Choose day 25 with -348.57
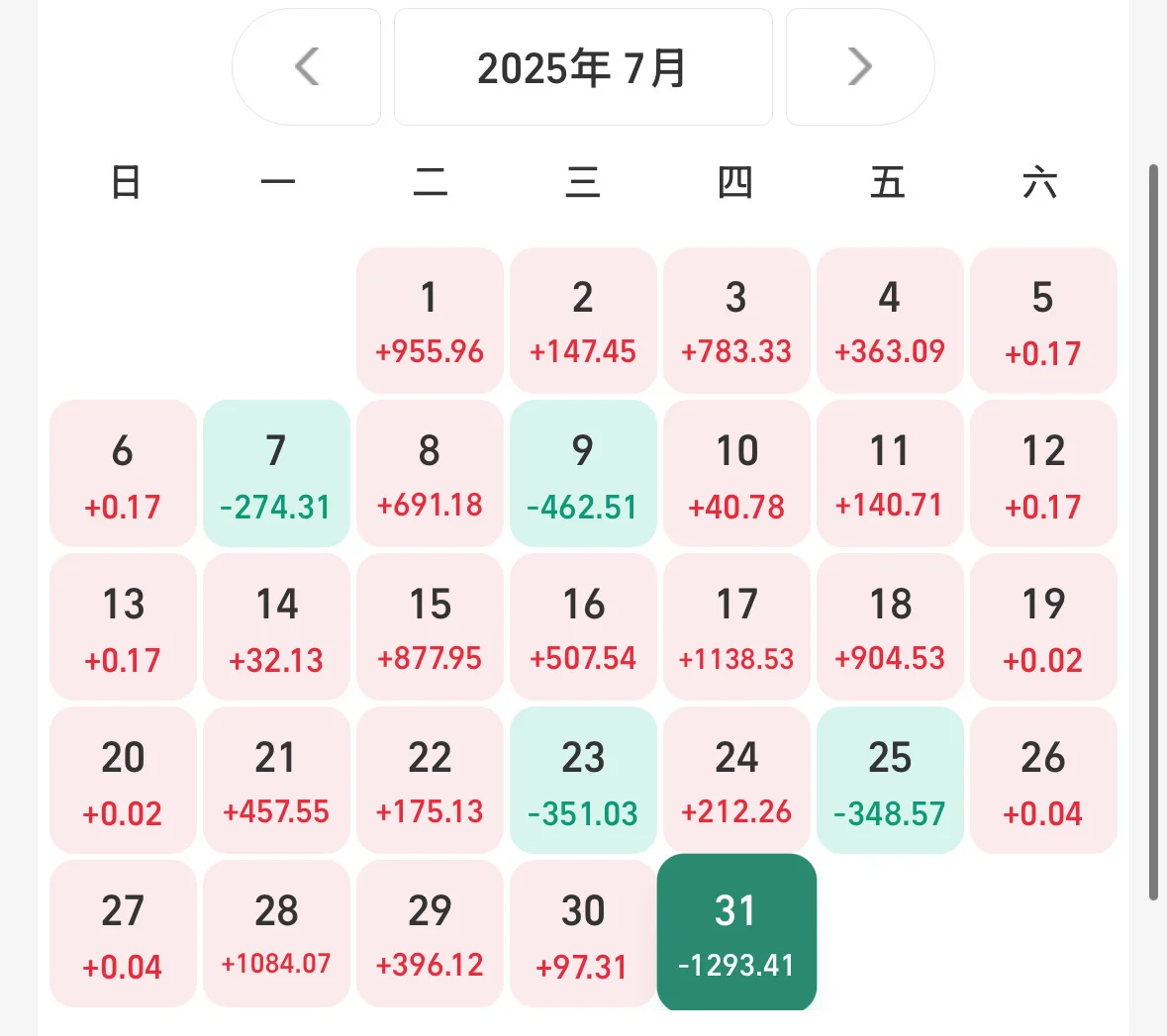This screenshot has width=1167, height=1036. pyautogui.click(x=890, y=780)
